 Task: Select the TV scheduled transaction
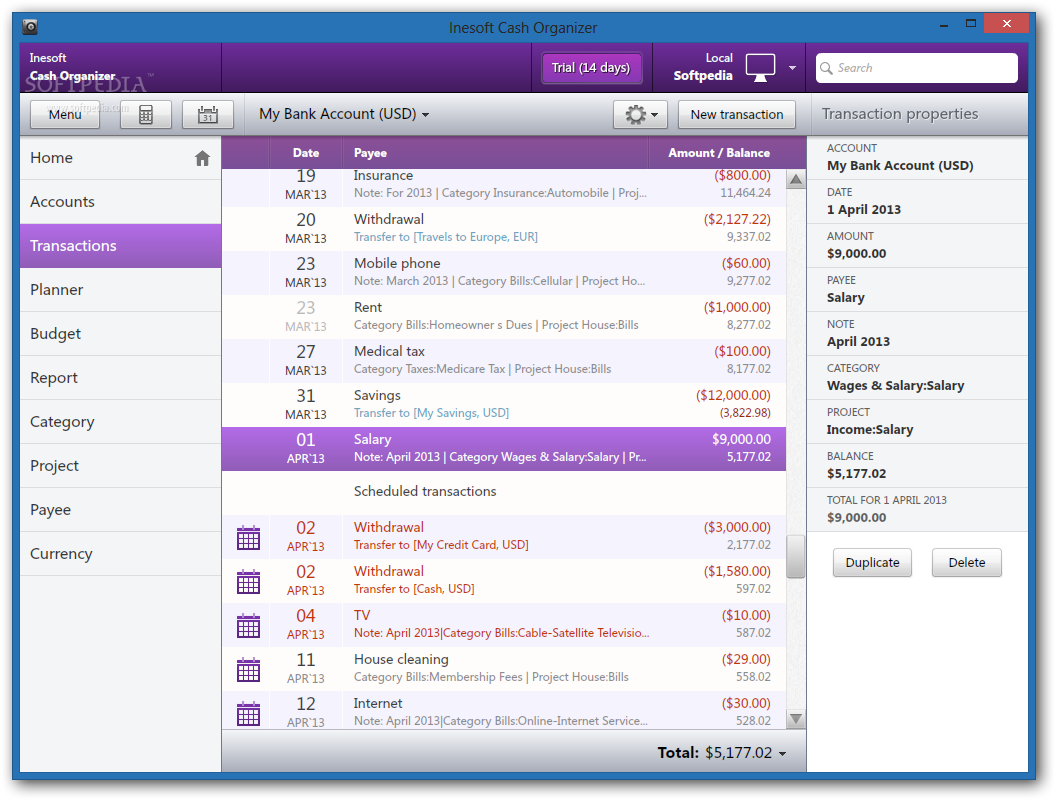[504, 625]
